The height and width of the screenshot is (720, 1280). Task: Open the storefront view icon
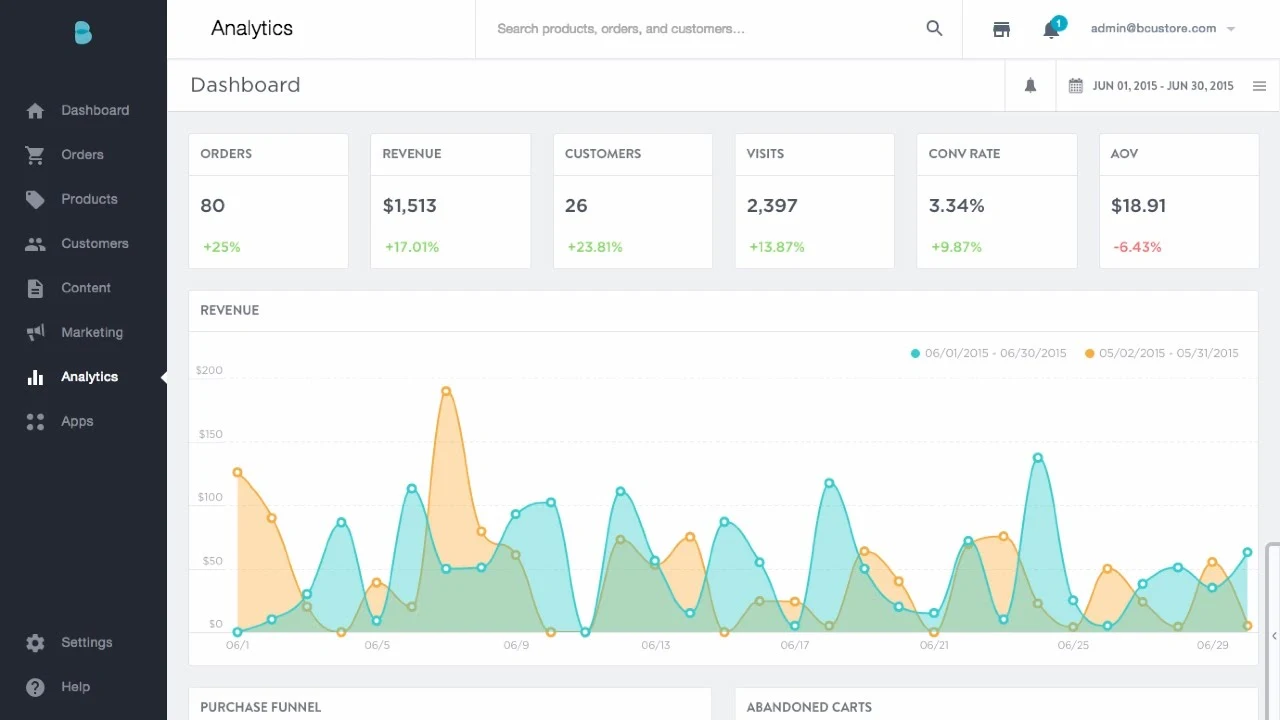1001,29
